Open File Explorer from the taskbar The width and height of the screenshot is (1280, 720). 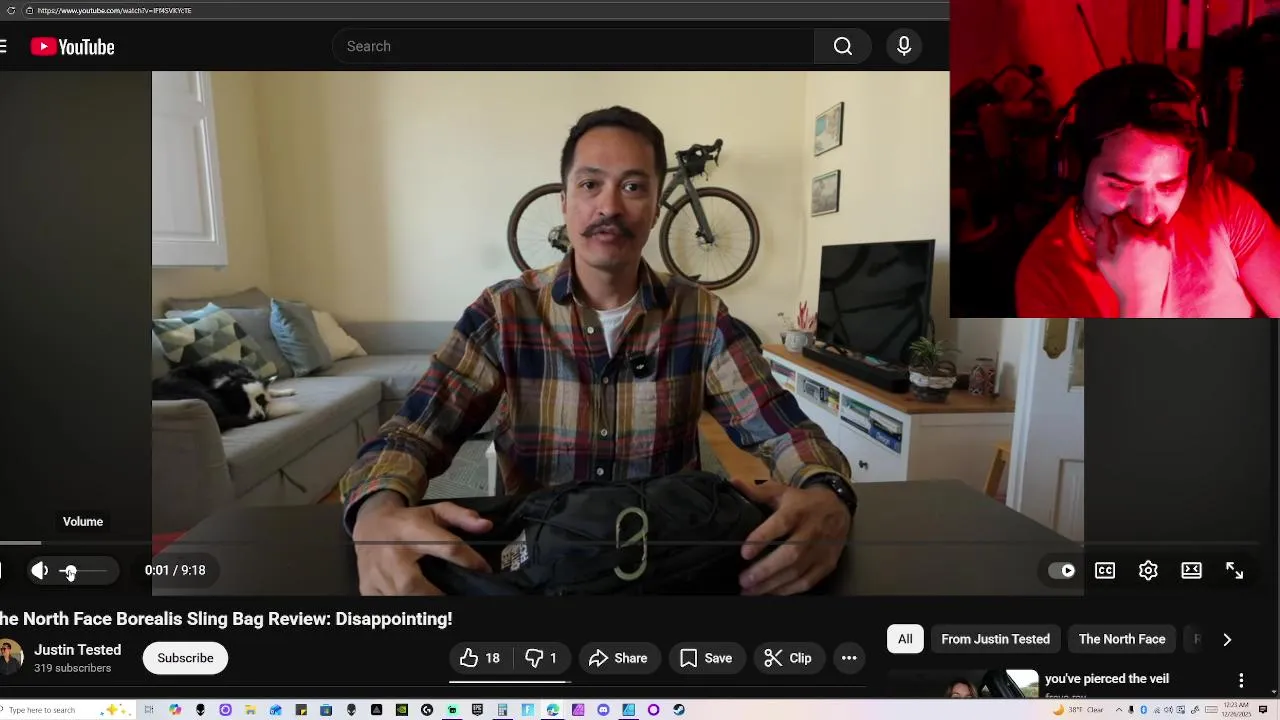[250, 710]
